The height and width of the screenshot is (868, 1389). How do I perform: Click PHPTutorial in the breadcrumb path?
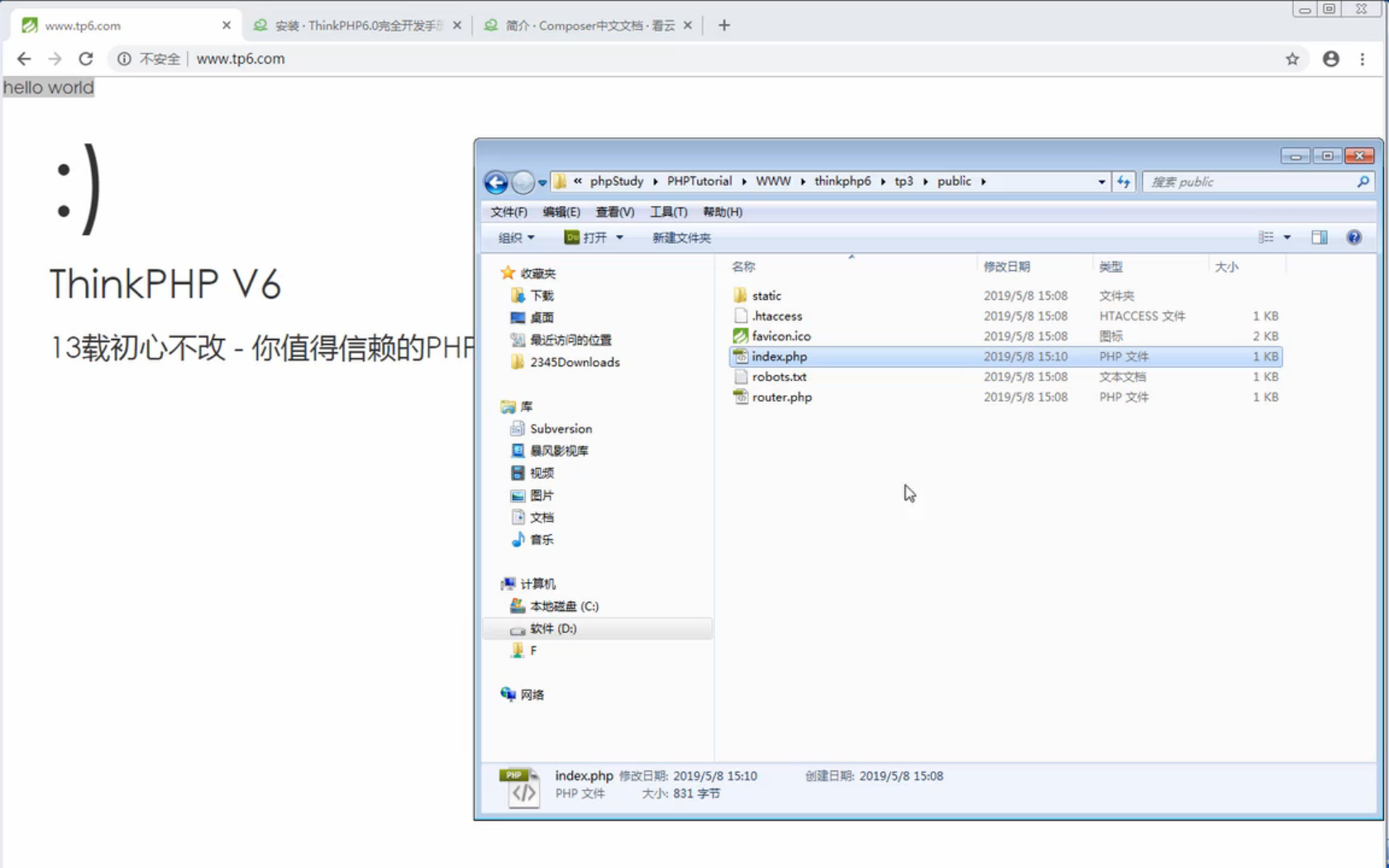click(699, 181)
